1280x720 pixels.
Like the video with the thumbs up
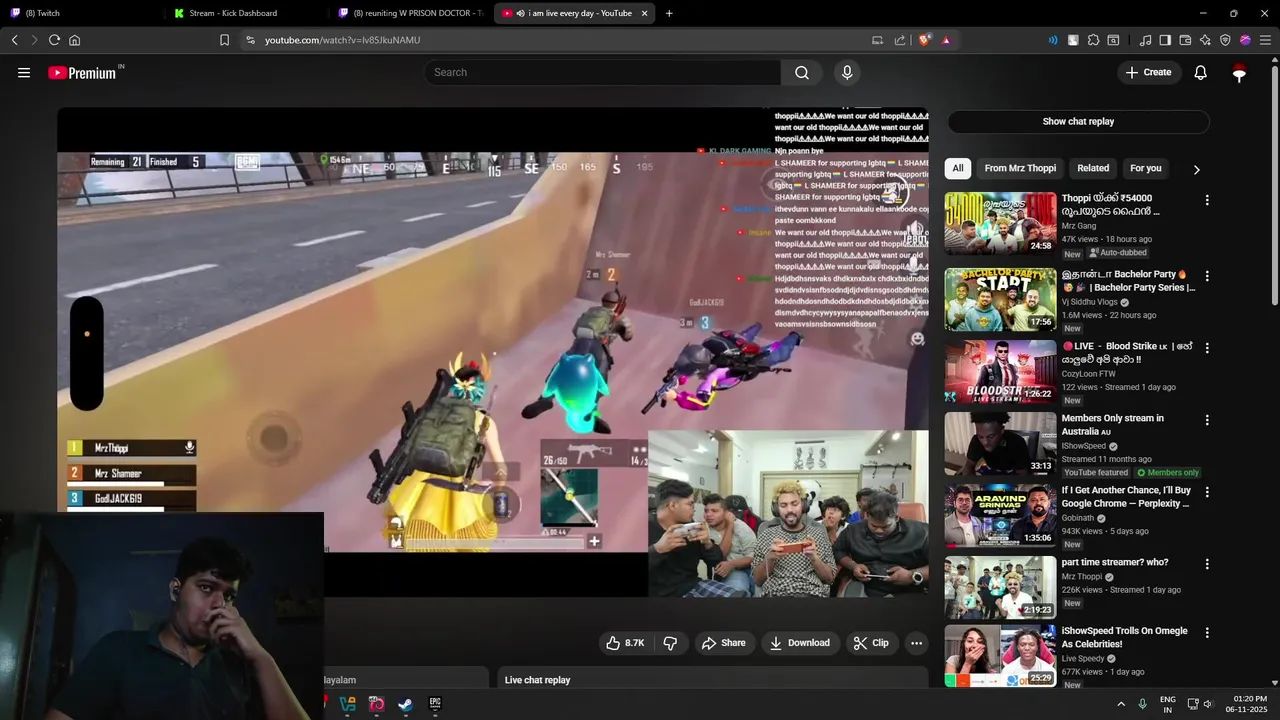click(625, 643)
